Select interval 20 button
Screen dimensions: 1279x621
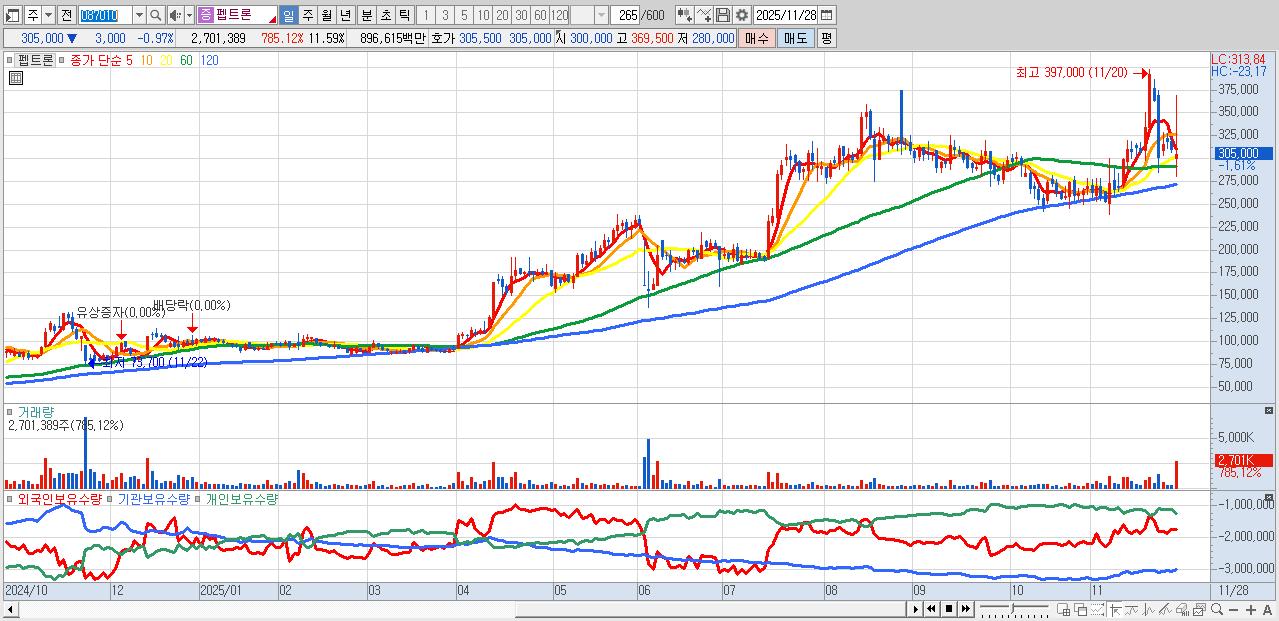[x=502, y=15]
